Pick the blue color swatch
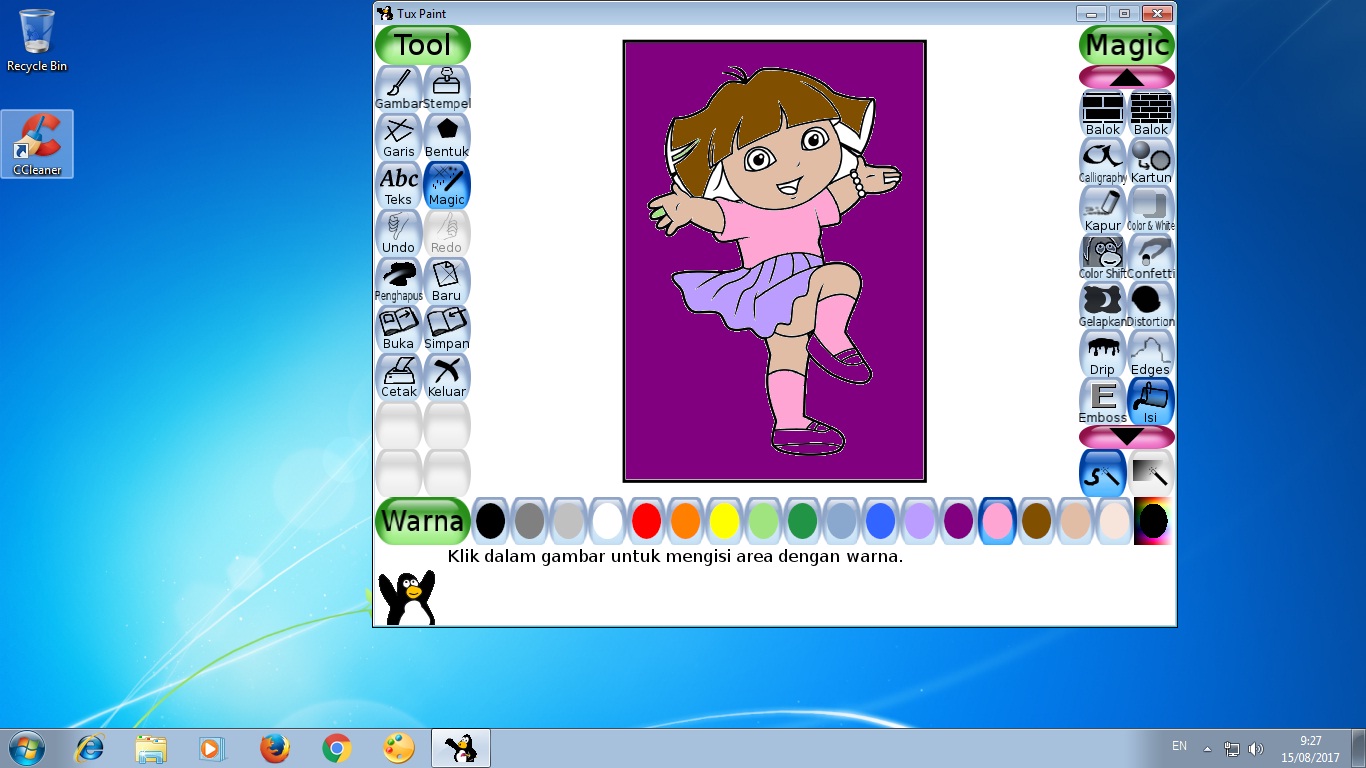 pos(880,521)
